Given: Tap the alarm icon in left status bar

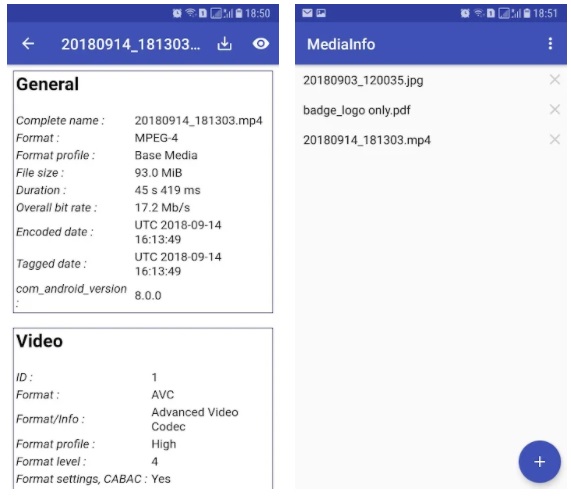Looking at the screenshot, I should point(177,13).
